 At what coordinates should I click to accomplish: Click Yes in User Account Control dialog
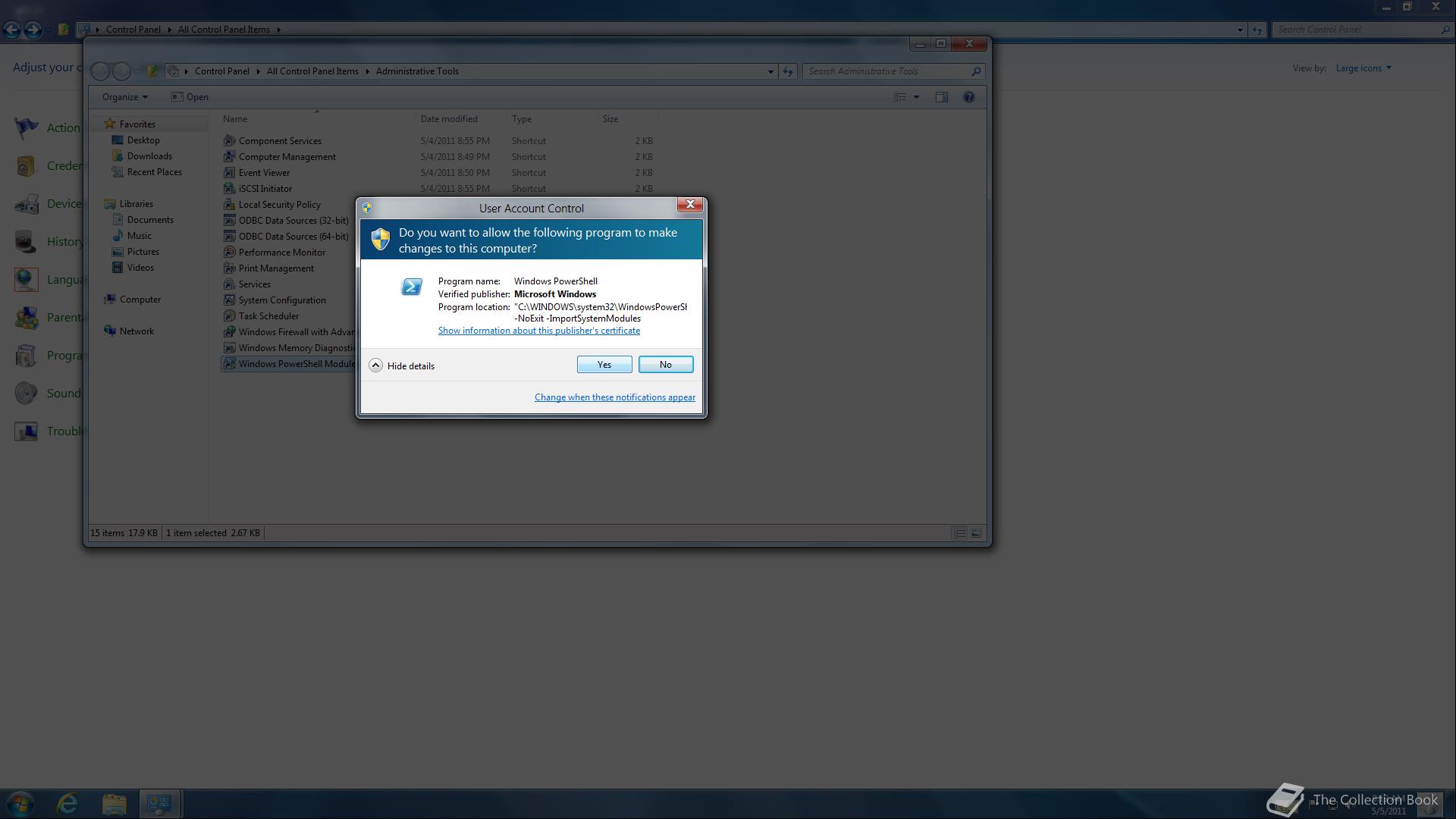(604, 365)
